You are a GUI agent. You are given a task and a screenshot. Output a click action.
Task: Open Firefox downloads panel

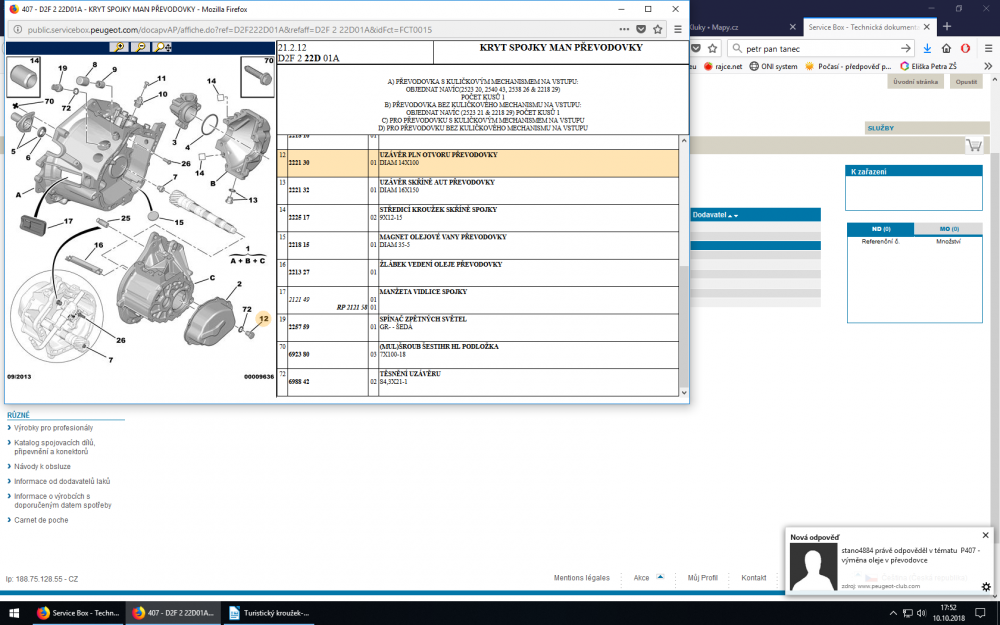click(927, 48)
